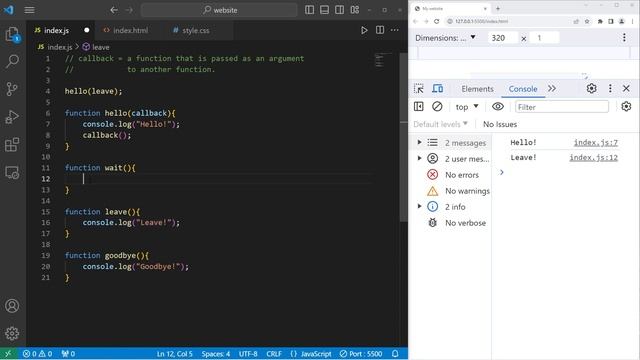Clear the console

pyautogui.click(x=437, y=107)
